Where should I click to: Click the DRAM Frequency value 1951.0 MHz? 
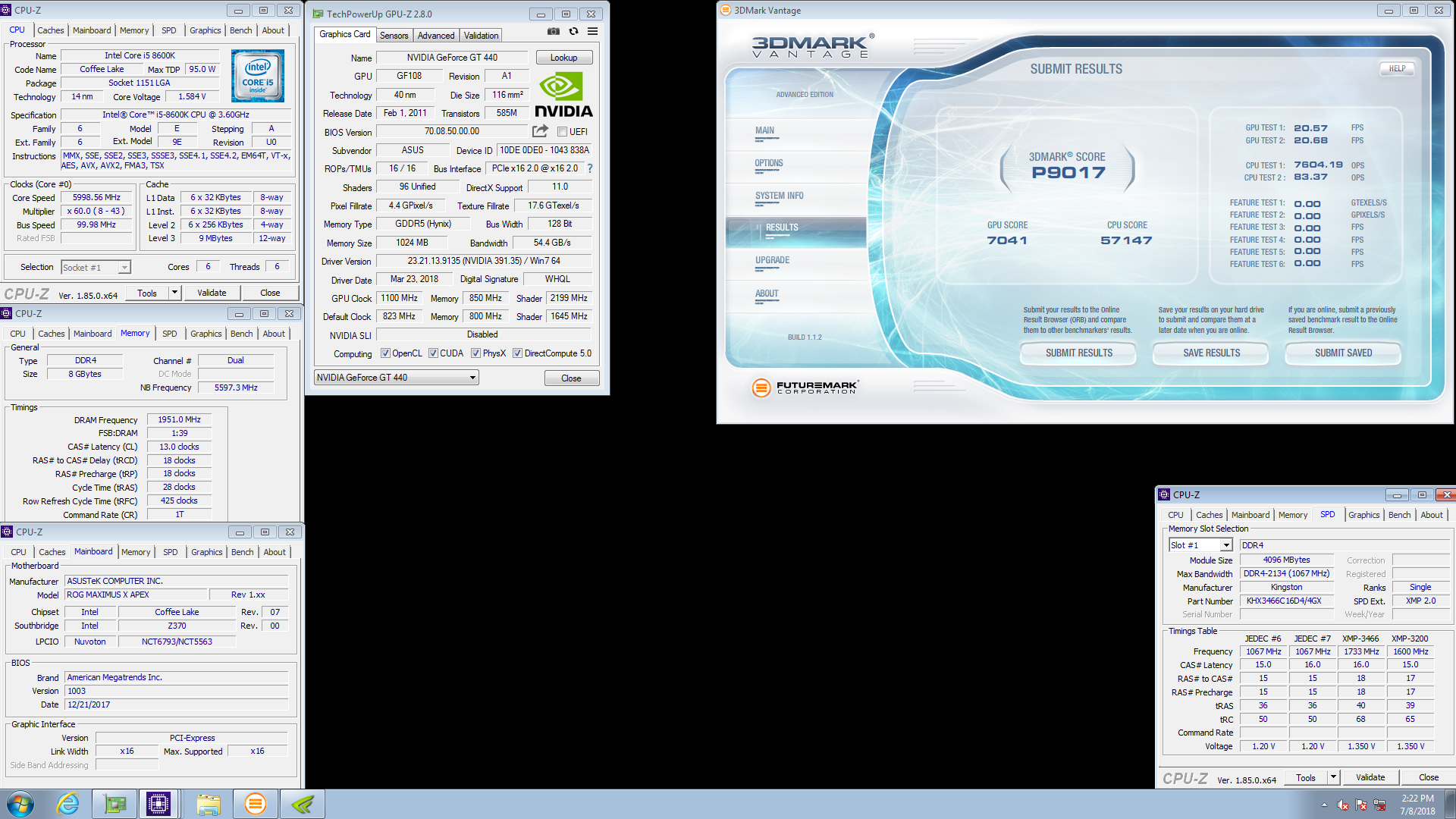tap(179, 419)
